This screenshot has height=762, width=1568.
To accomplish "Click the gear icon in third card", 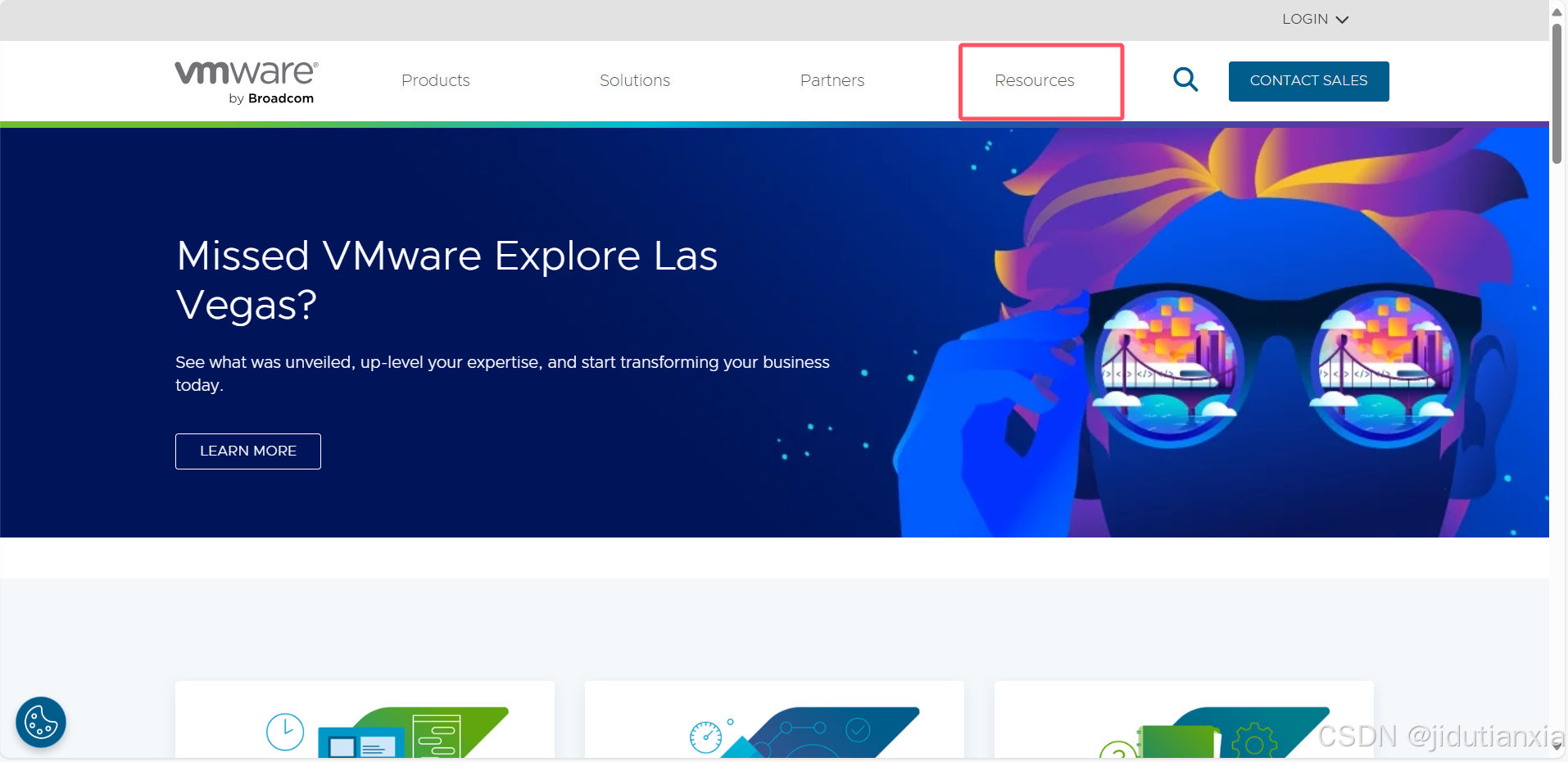I will click(1253, 742).
